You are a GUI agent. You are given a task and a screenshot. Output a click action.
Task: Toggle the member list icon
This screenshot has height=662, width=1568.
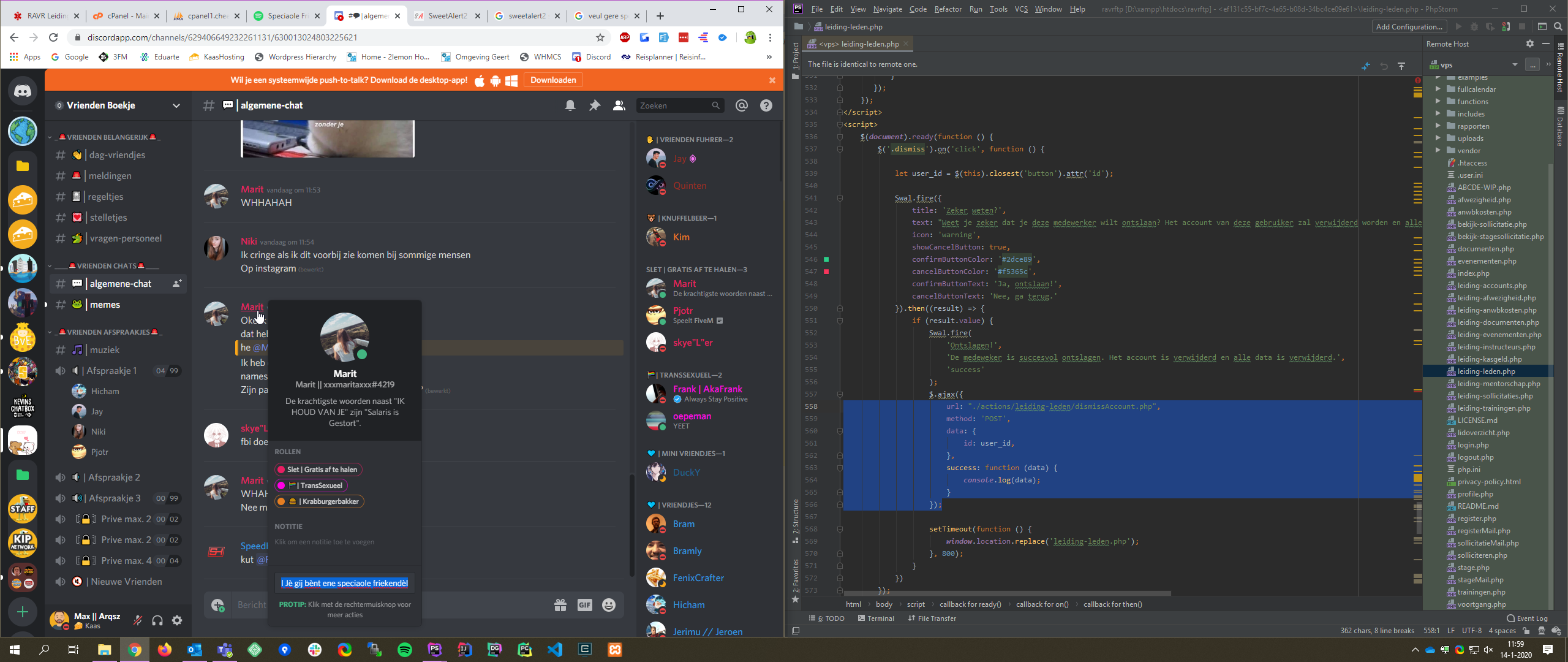click(x=619, y=105)
